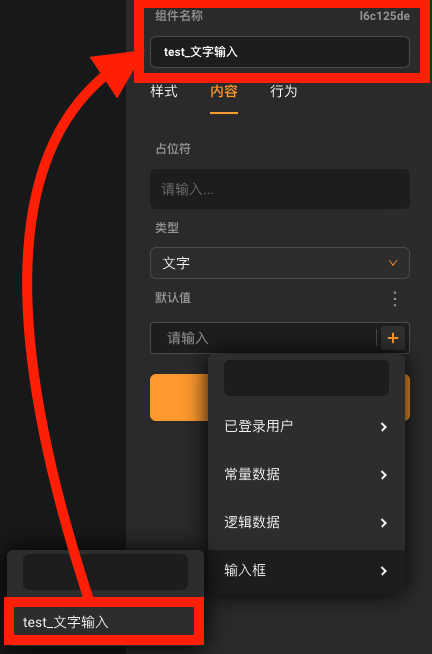Focus the 默认值 text input field
Screen dimensions: 432x654
[x=263, y=338]
